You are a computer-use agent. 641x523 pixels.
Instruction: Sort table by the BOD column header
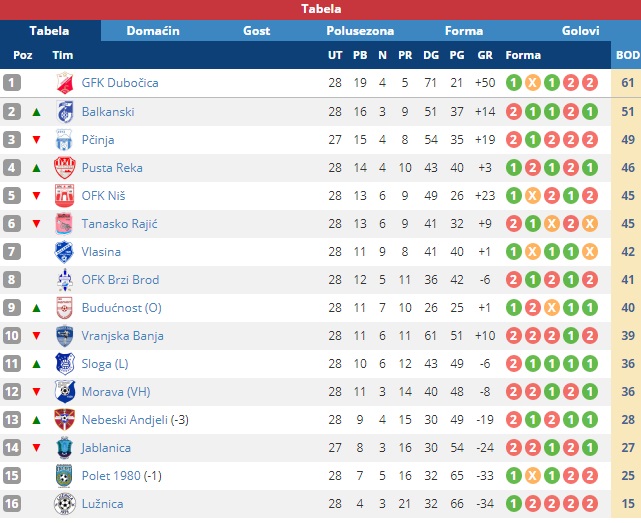[627, 55]
